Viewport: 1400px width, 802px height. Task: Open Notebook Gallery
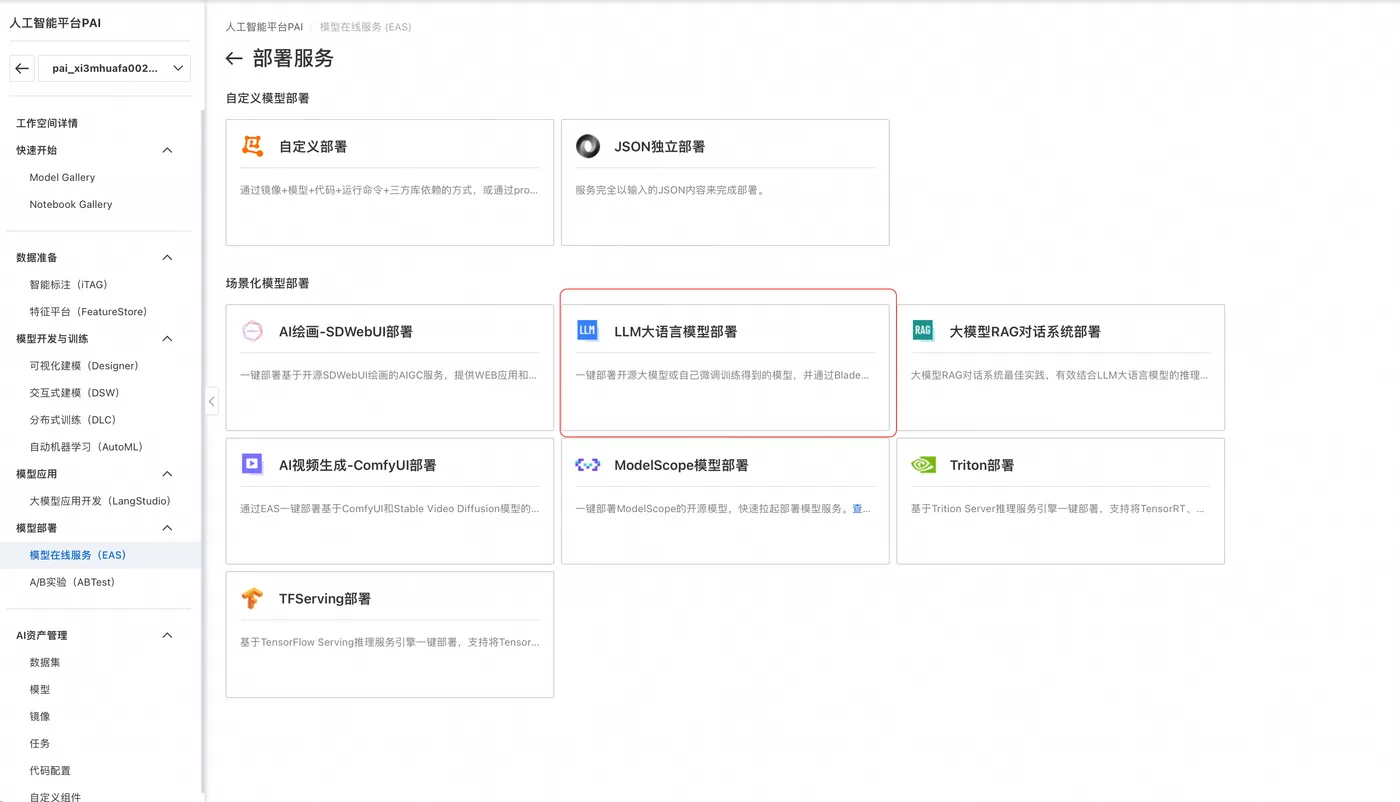point(71,204)
